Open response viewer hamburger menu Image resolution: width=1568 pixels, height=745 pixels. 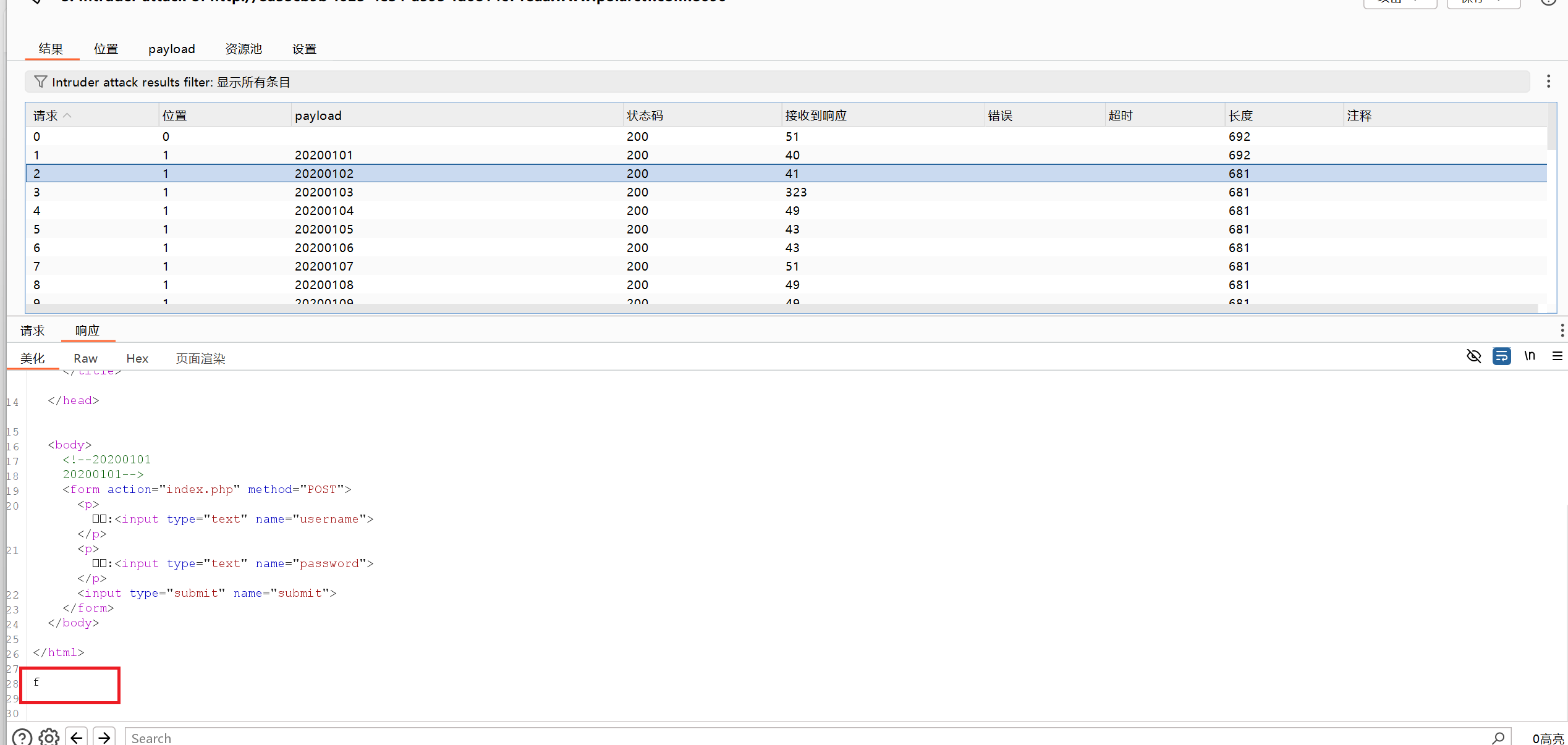1557,356
